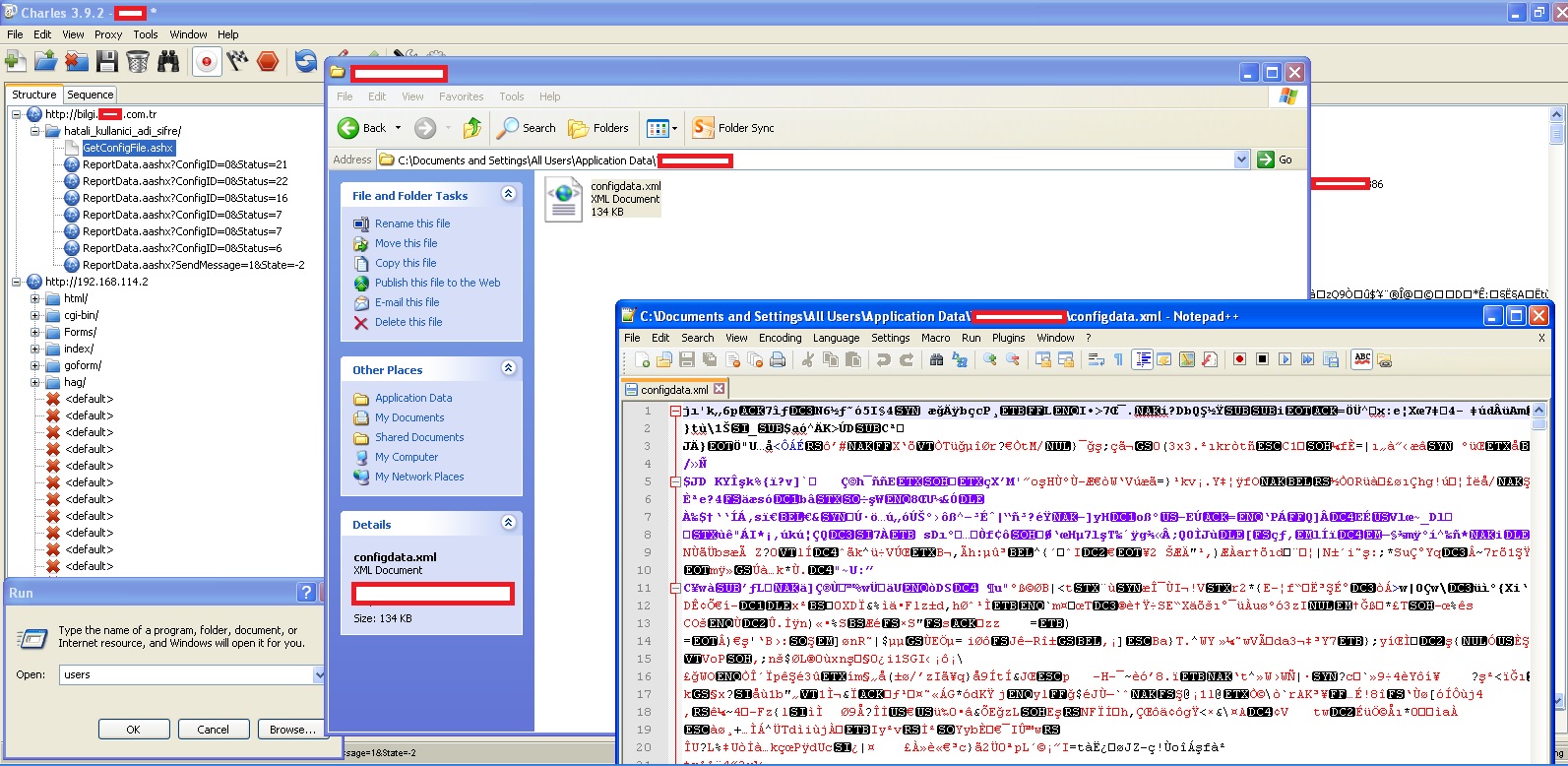
Task: Click Close Session red X folder icon
Action: 77,61
